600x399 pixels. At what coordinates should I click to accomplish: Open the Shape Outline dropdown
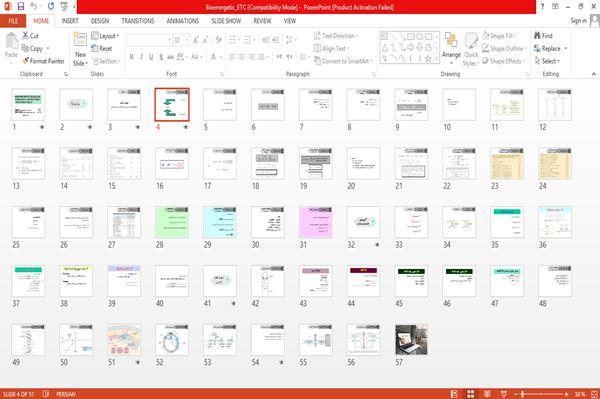tap(504, 49)
